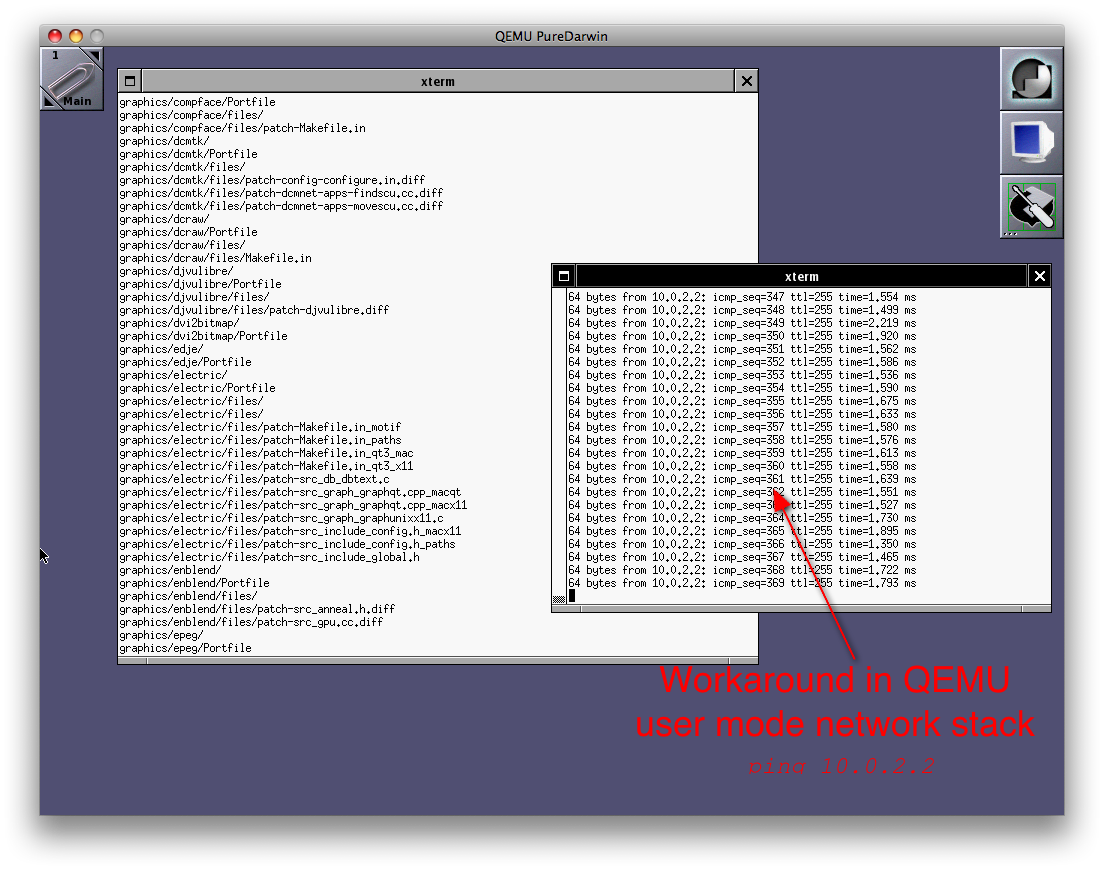Click the line graphics/epeg/Portfile
The width and height of the screenshot is (1104, 870).
coord(185,648)
